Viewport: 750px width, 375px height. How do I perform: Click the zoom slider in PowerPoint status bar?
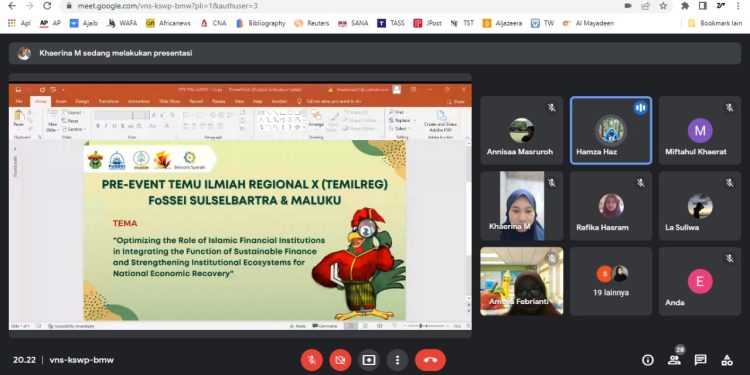[x=426, y=326]
